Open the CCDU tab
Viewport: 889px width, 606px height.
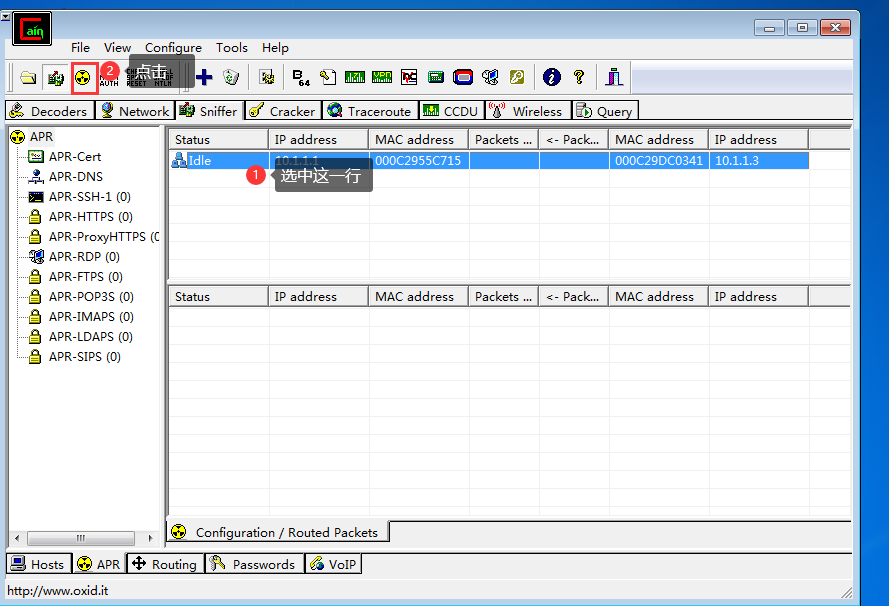pyautogui.click(x=452, y=111)
